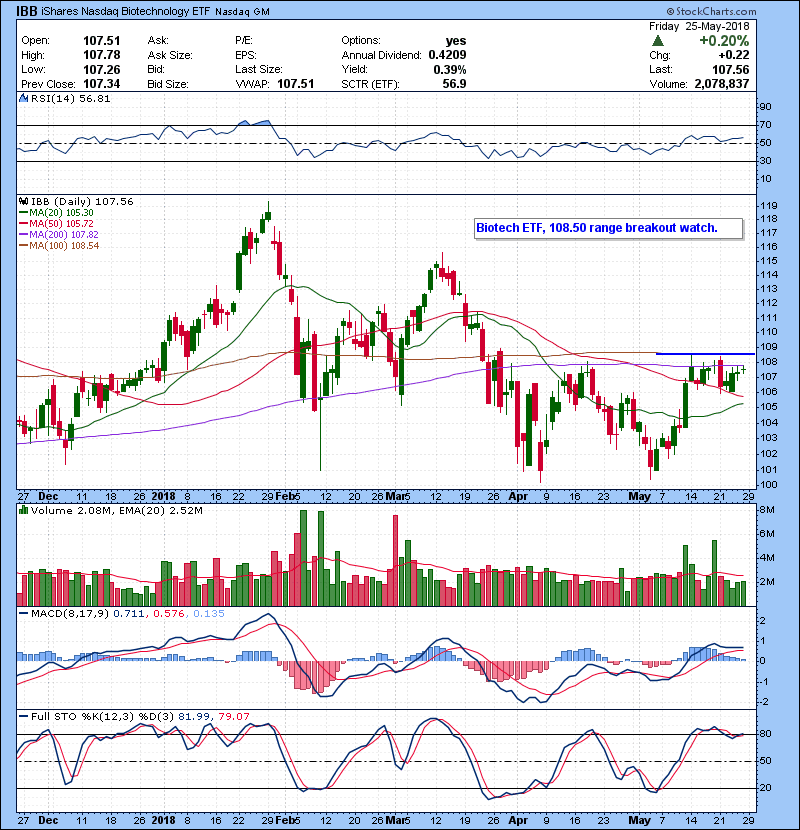Click the Chg value +0.22
Viewport: 800px width, 830px height.
pyautogui.click(x=734, y=55)
